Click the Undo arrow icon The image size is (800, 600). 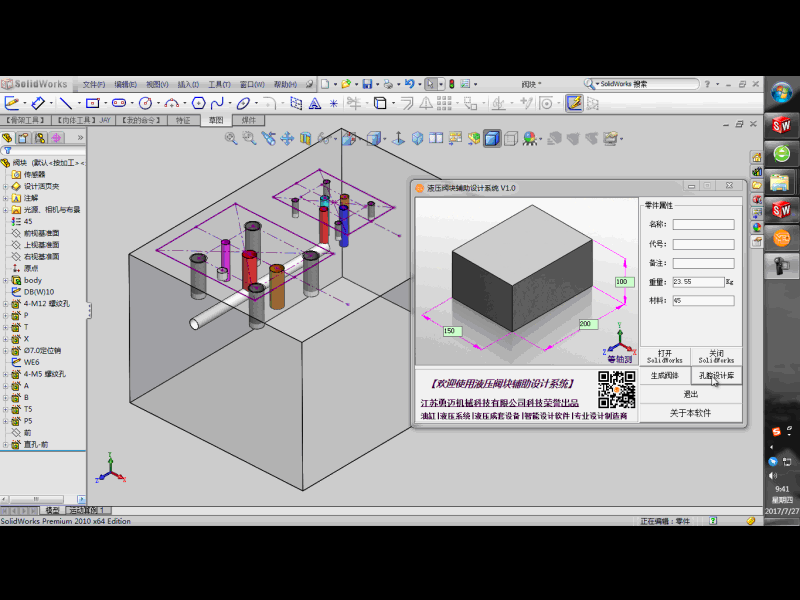(410, 84)
